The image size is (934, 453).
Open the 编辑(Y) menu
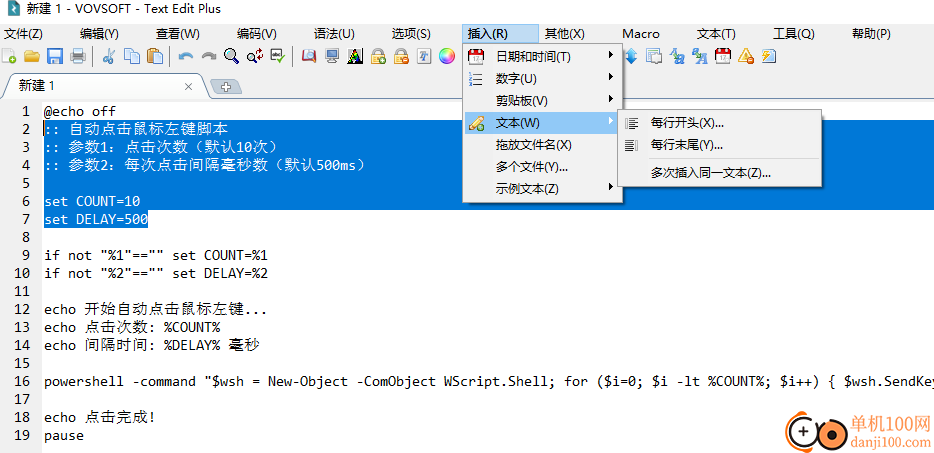point(99,34)
